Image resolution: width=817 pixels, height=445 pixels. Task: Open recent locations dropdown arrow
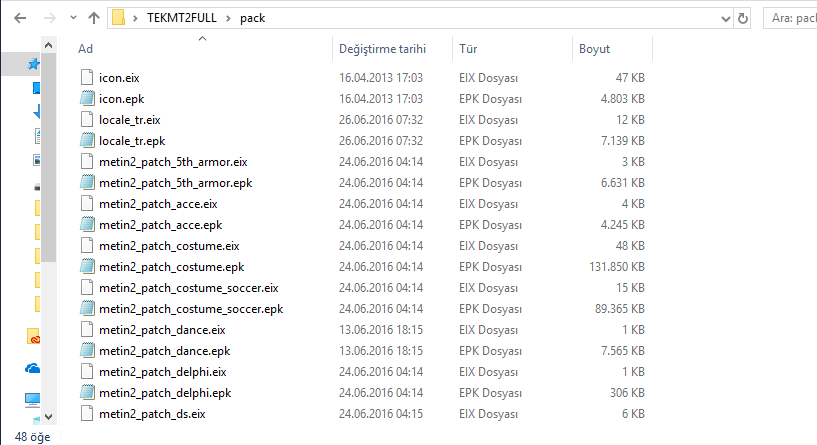point(73,18)
